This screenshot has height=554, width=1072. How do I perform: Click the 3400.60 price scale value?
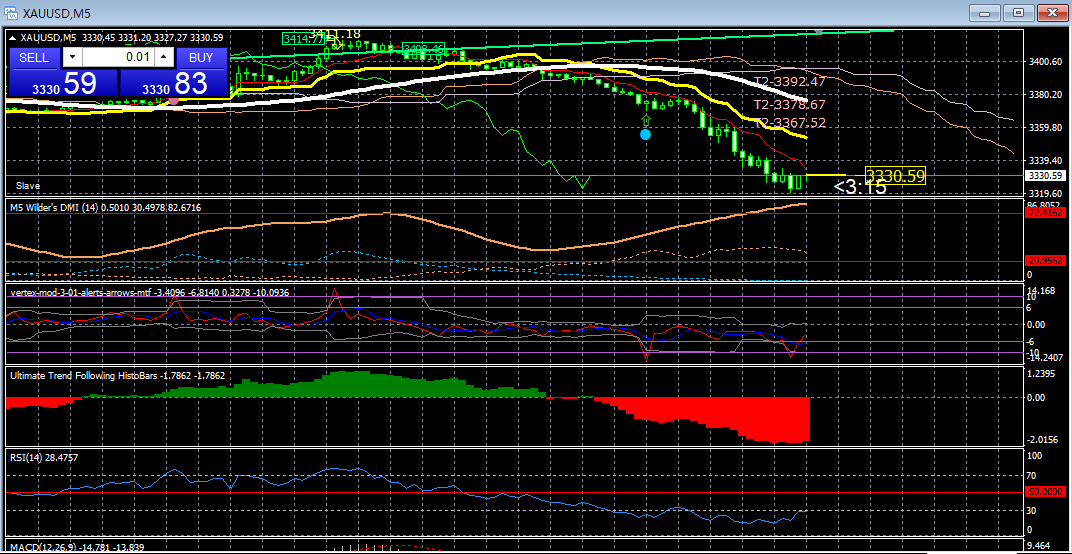coord(1045,62)
